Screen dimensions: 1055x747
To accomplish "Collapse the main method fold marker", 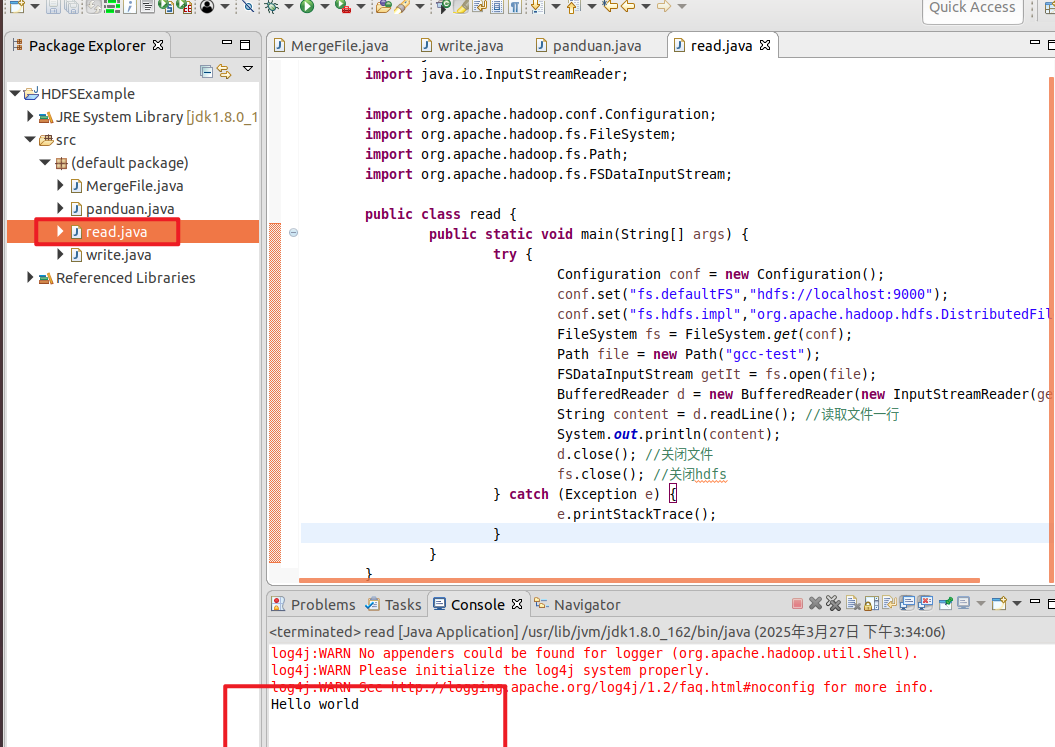I will 293,233.
